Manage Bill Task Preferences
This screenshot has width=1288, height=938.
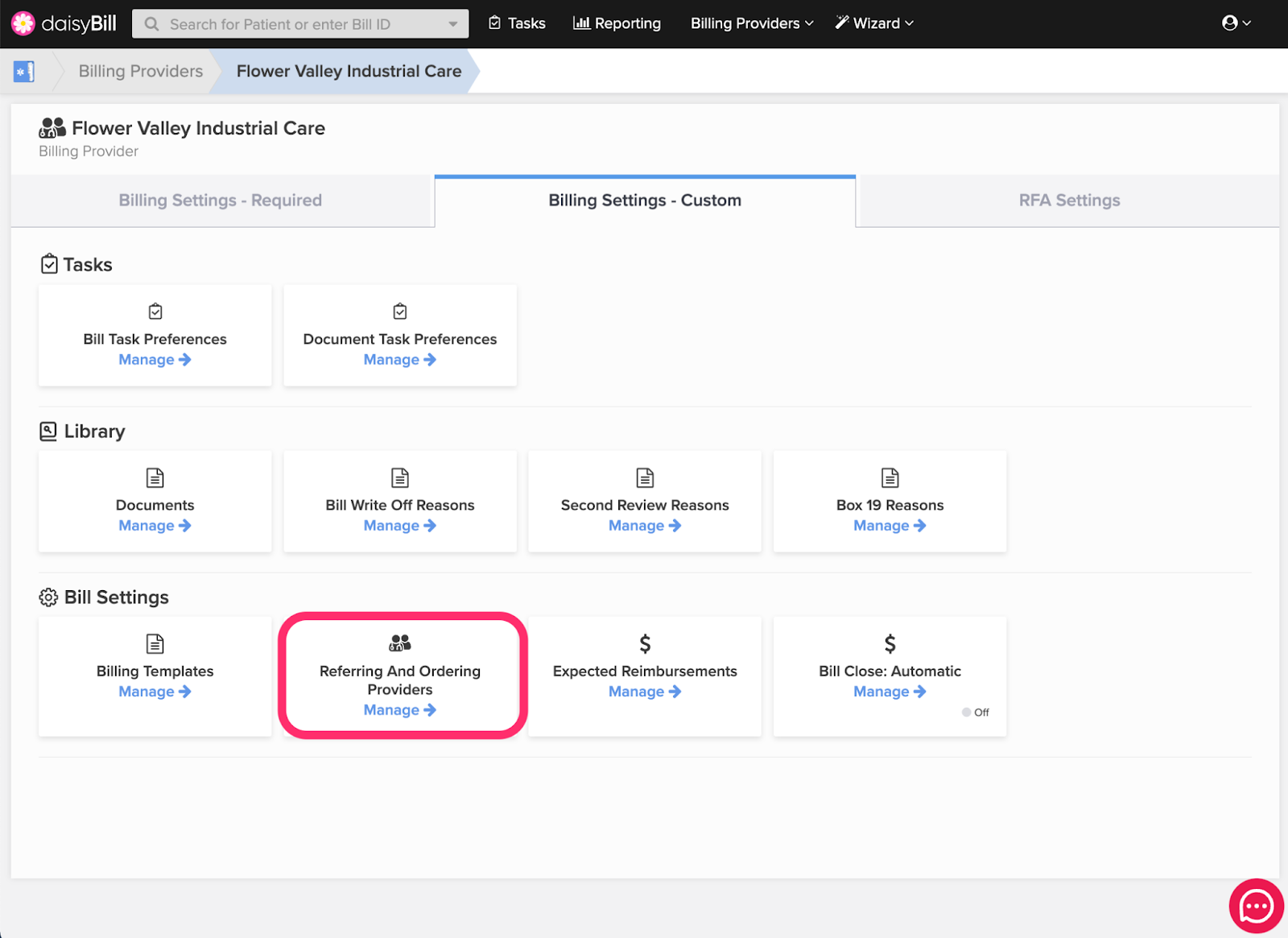pyautogui.click(x=155, y=360)
